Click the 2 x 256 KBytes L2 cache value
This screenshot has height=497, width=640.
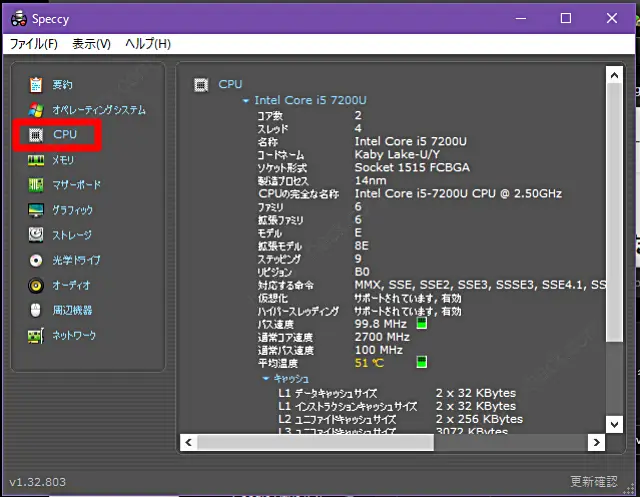(479, 419)
